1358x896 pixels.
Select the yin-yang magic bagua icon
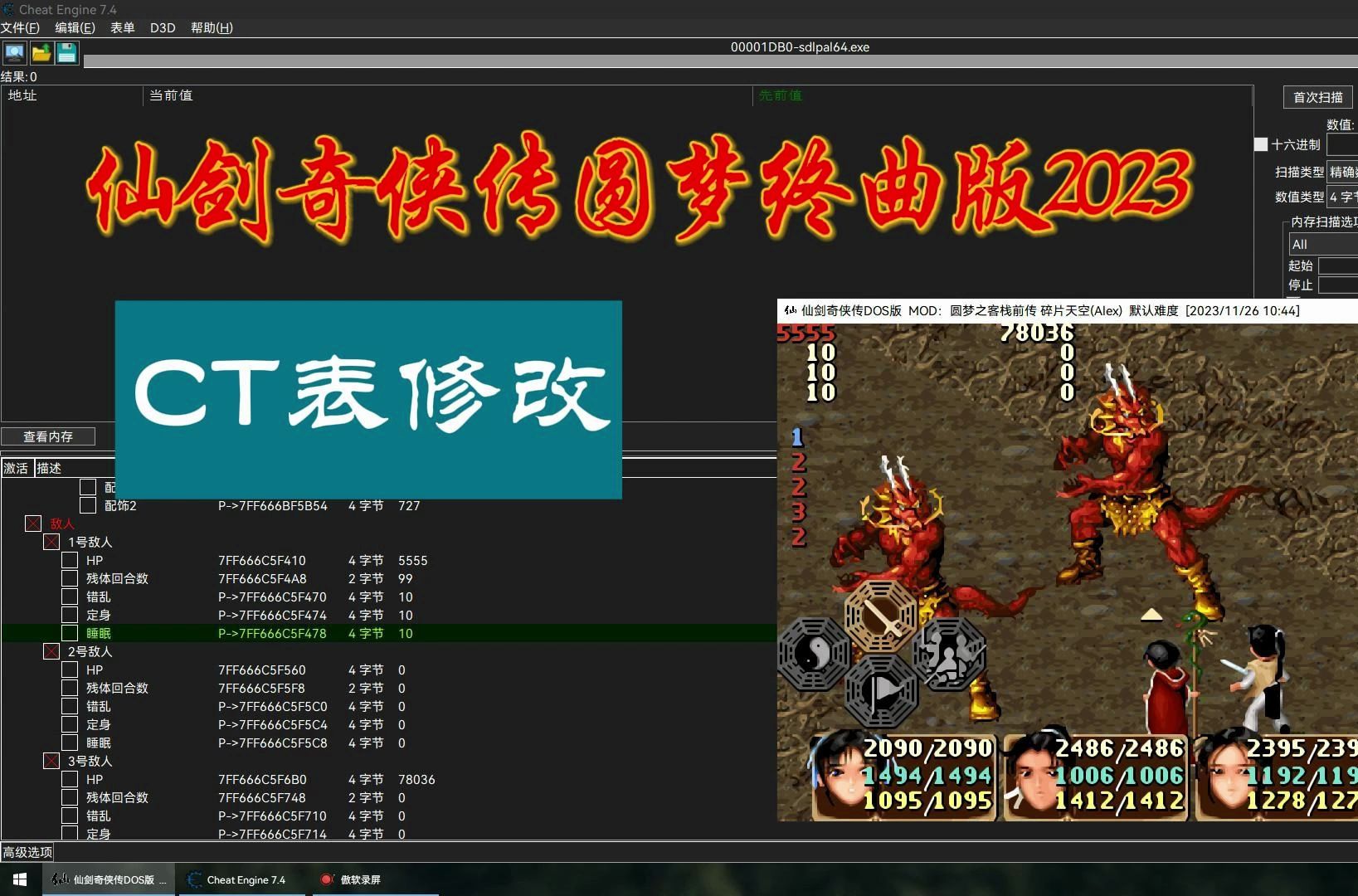pyautogui.click(x=814, y=653)
